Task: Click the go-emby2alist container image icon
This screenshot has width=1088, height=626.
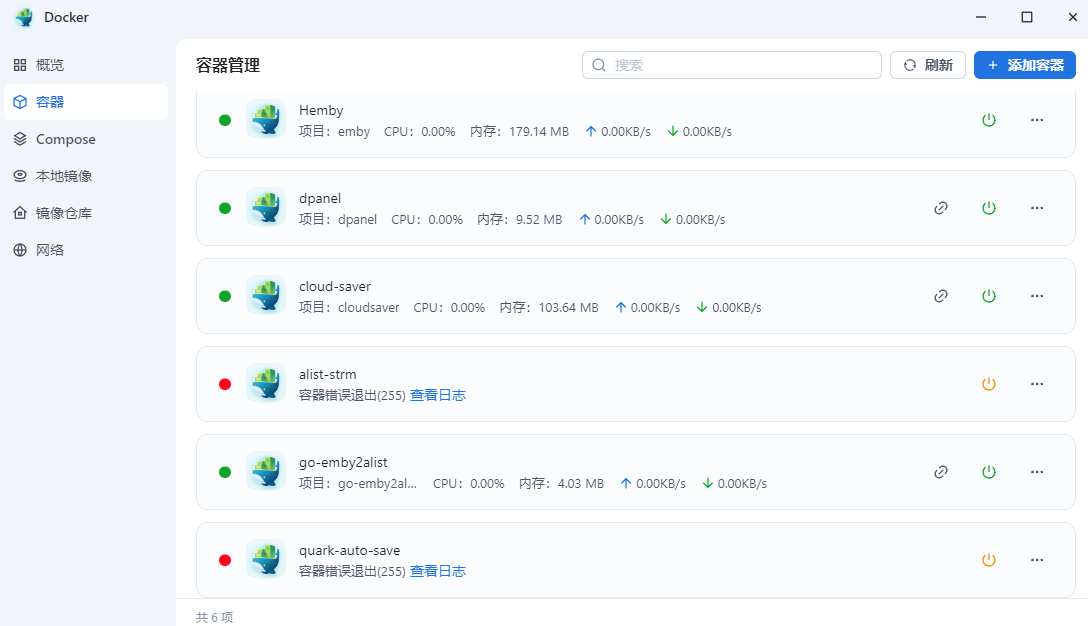Action: [x=266, y=471]
